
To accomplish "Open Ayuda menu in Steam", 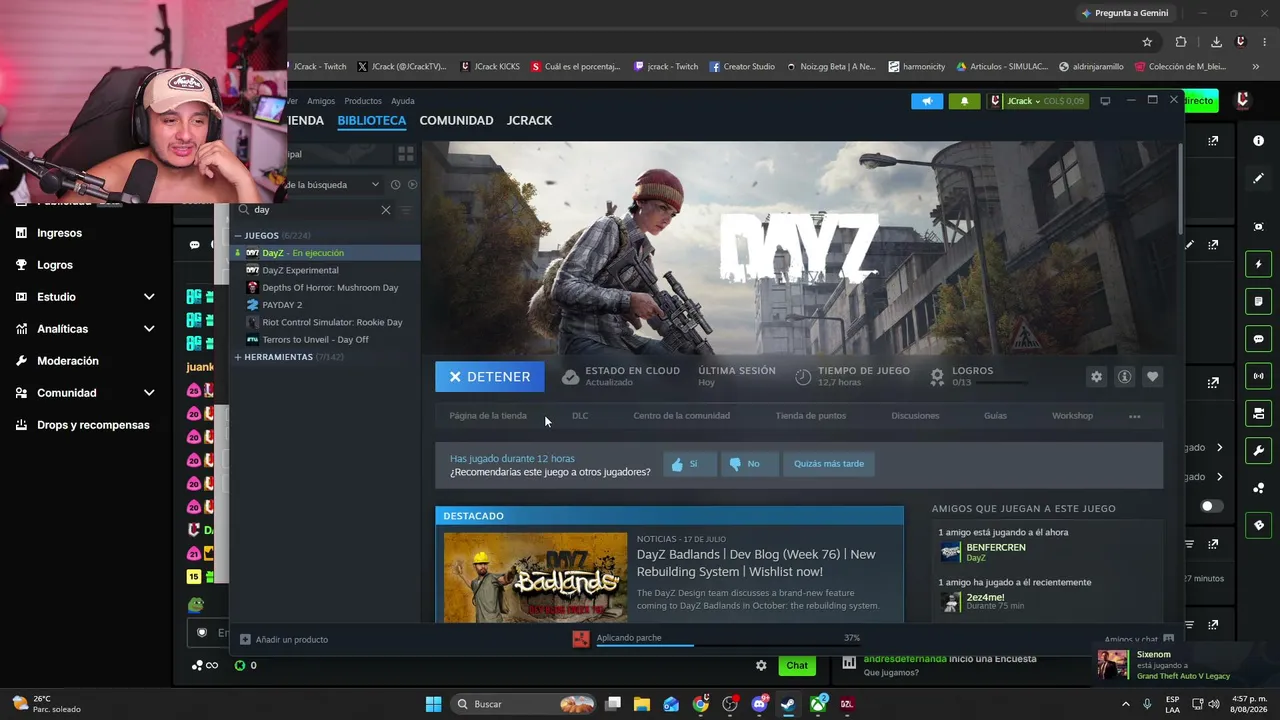I will 403,101.
